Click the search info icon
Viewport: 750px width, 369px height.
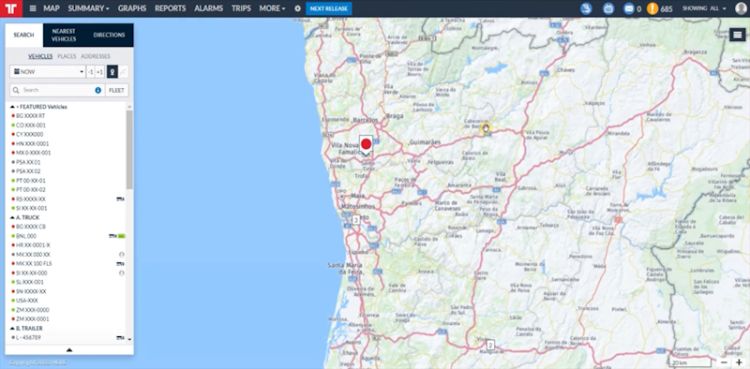(x=98, y=90)
